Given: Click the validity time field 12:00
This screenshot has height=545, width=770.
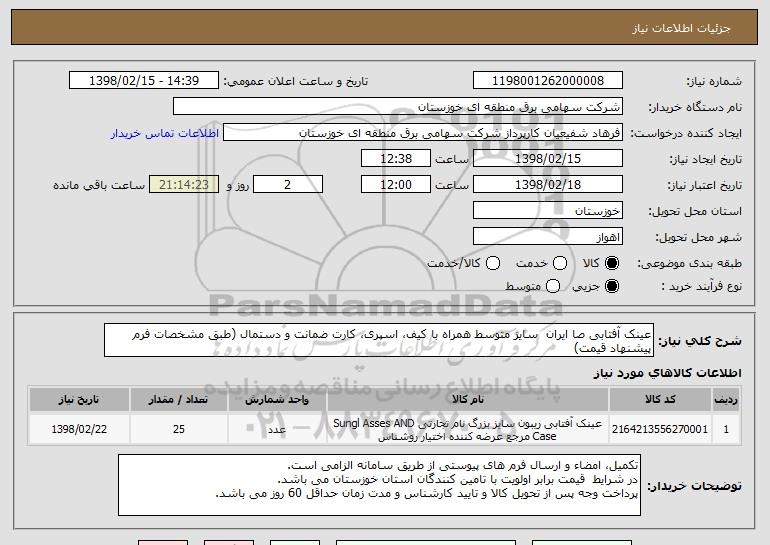Looking at the screenshot, I should [396, 185].
